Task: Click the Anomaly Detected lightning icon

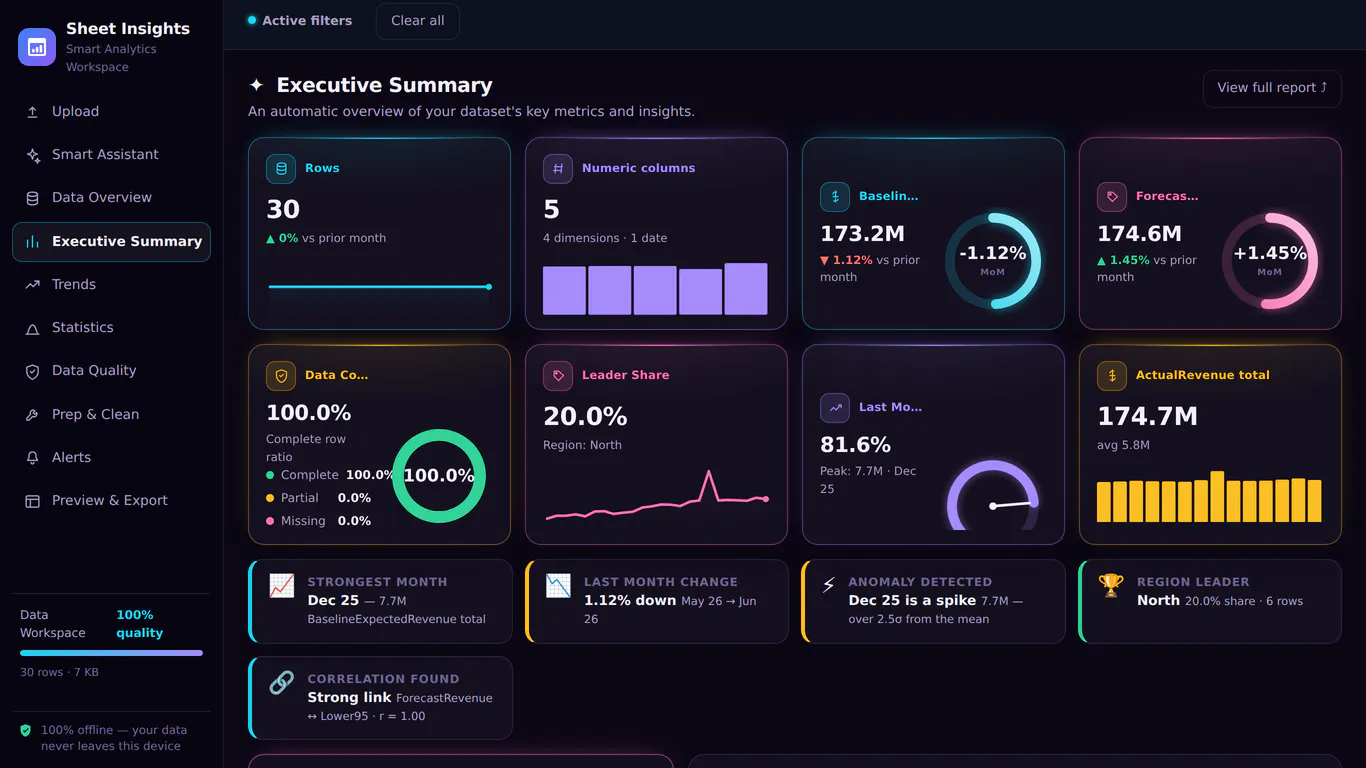Action: (x=828, y=586)
